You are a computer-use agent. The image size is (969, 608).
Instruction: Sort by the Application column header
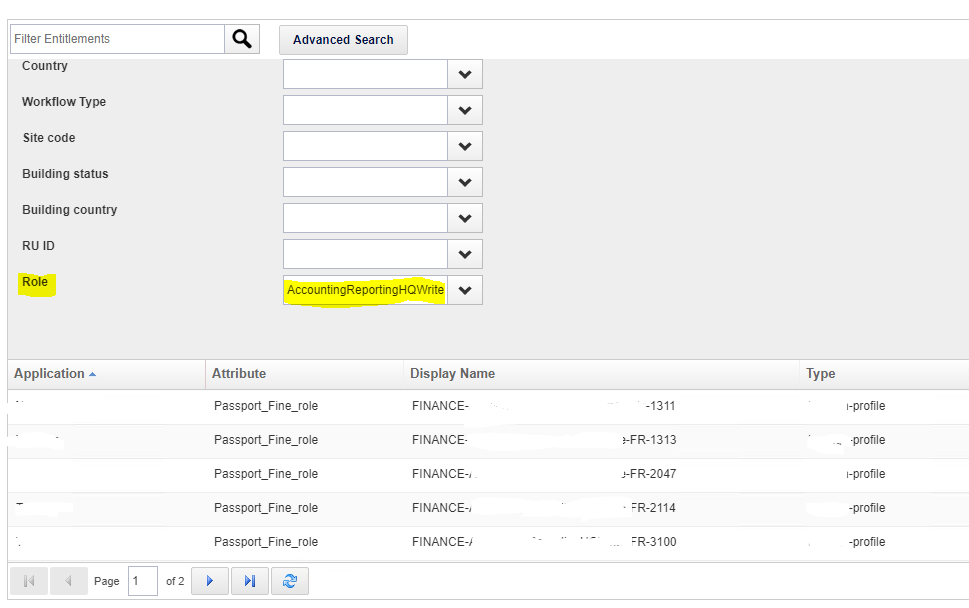coord(49,374)
